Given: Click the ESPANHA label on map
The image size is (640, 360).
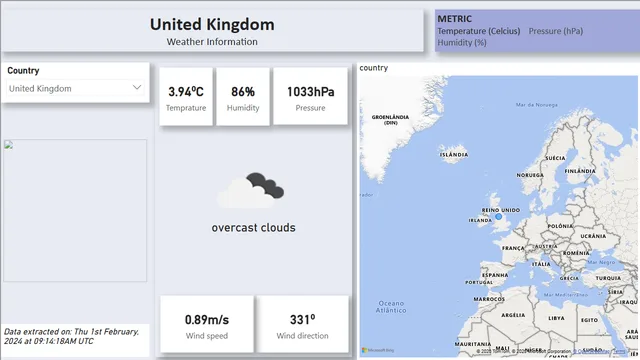Looking at the screenshot, I should [495, 275].
